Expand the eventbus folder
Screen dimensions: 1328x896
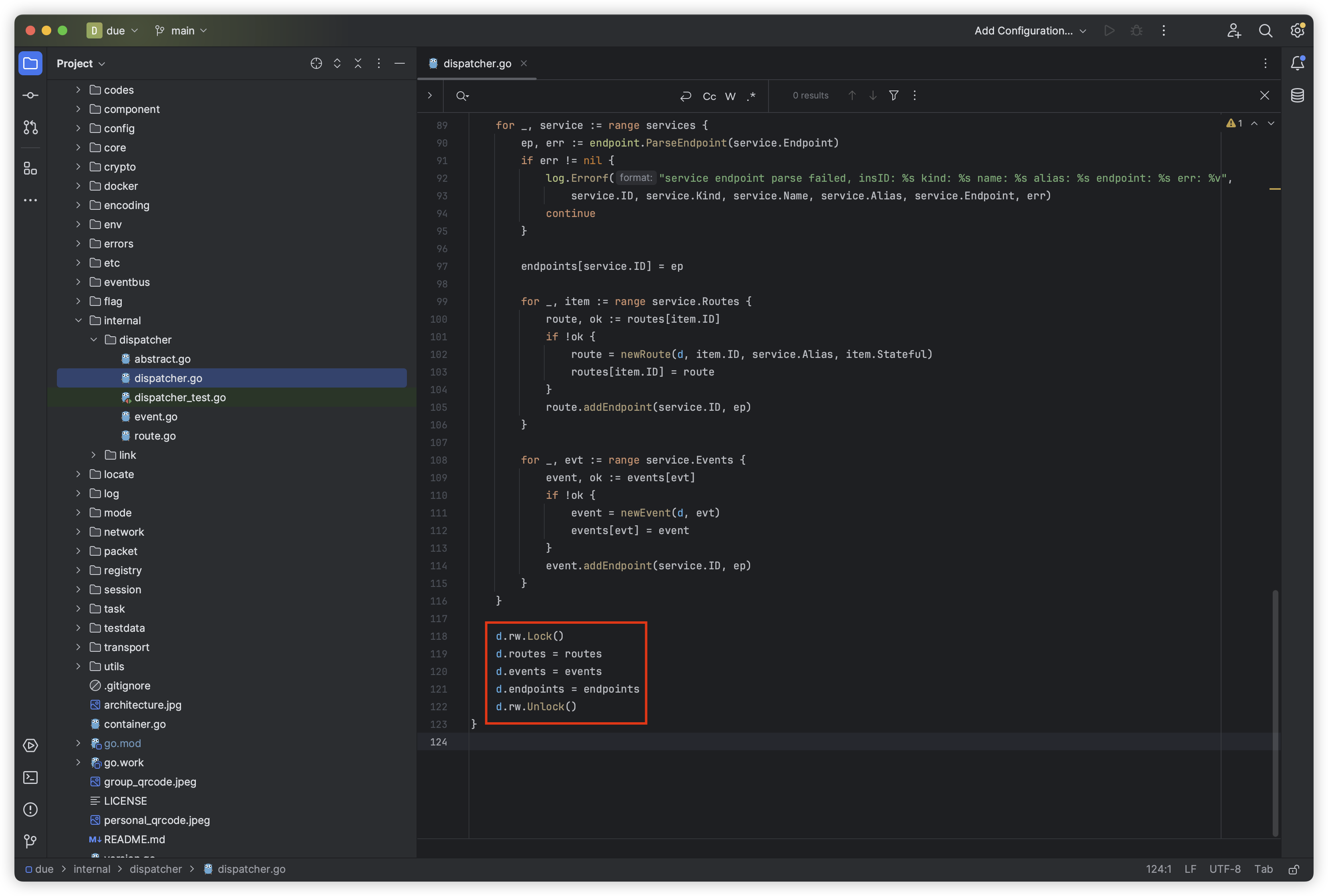click(78, 282)
